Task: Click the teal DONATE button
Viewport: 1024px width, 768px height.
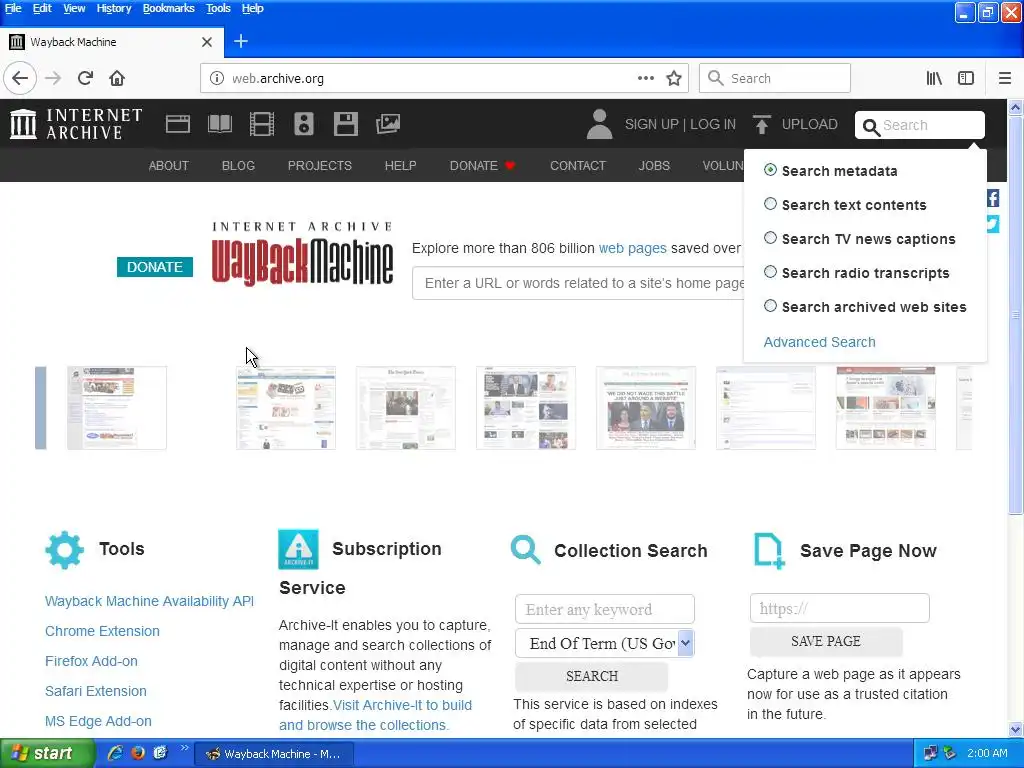Action: tap(155, 267)
